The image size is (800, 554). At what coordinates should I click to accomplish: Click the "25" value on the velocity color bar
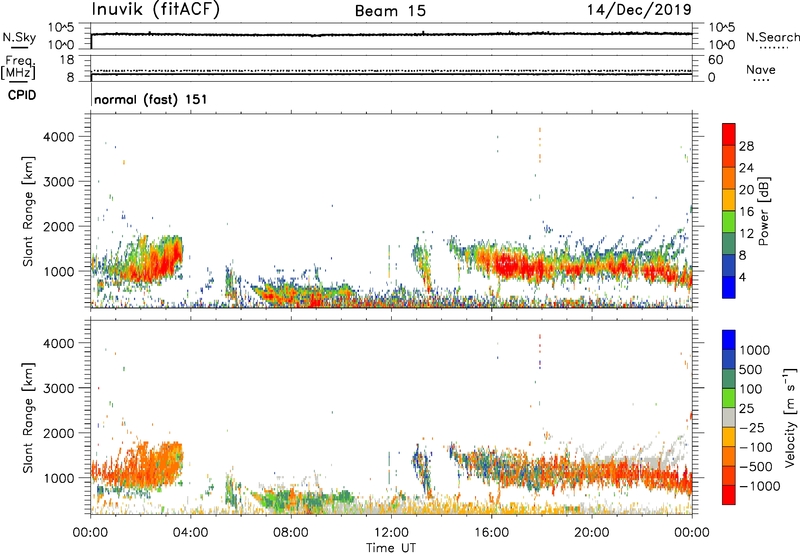pos(746,409)
